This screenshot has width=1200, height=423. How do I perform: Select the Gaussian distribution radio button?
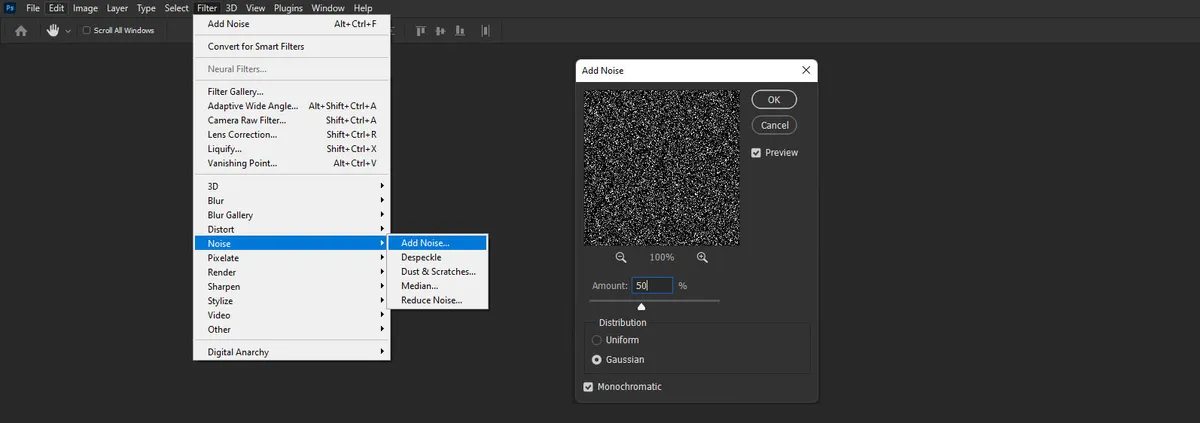pyautogui.click(x=597, y=359)
